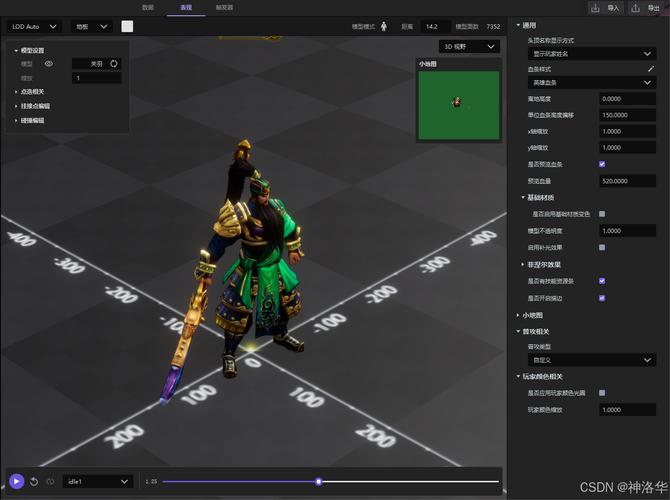Uncheck the 是否预览血条 checkbox

point(602,164)
